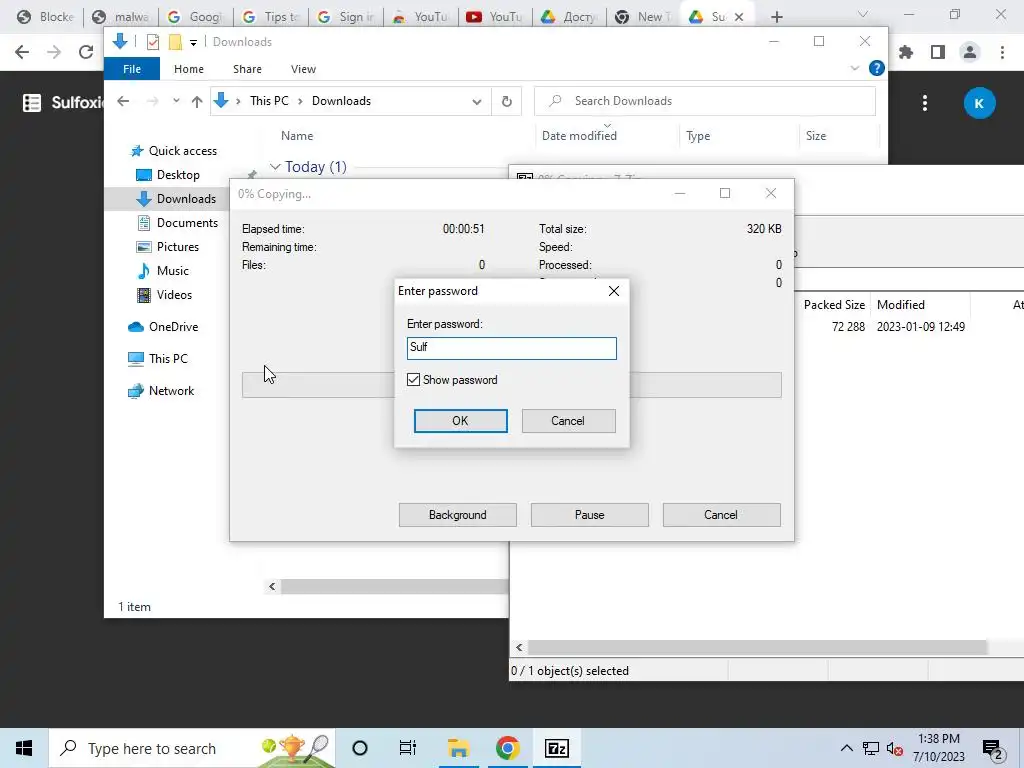1024x768 pixels.
Task: Expand the Explorer ribbon chevron
Action: point(855,68)
